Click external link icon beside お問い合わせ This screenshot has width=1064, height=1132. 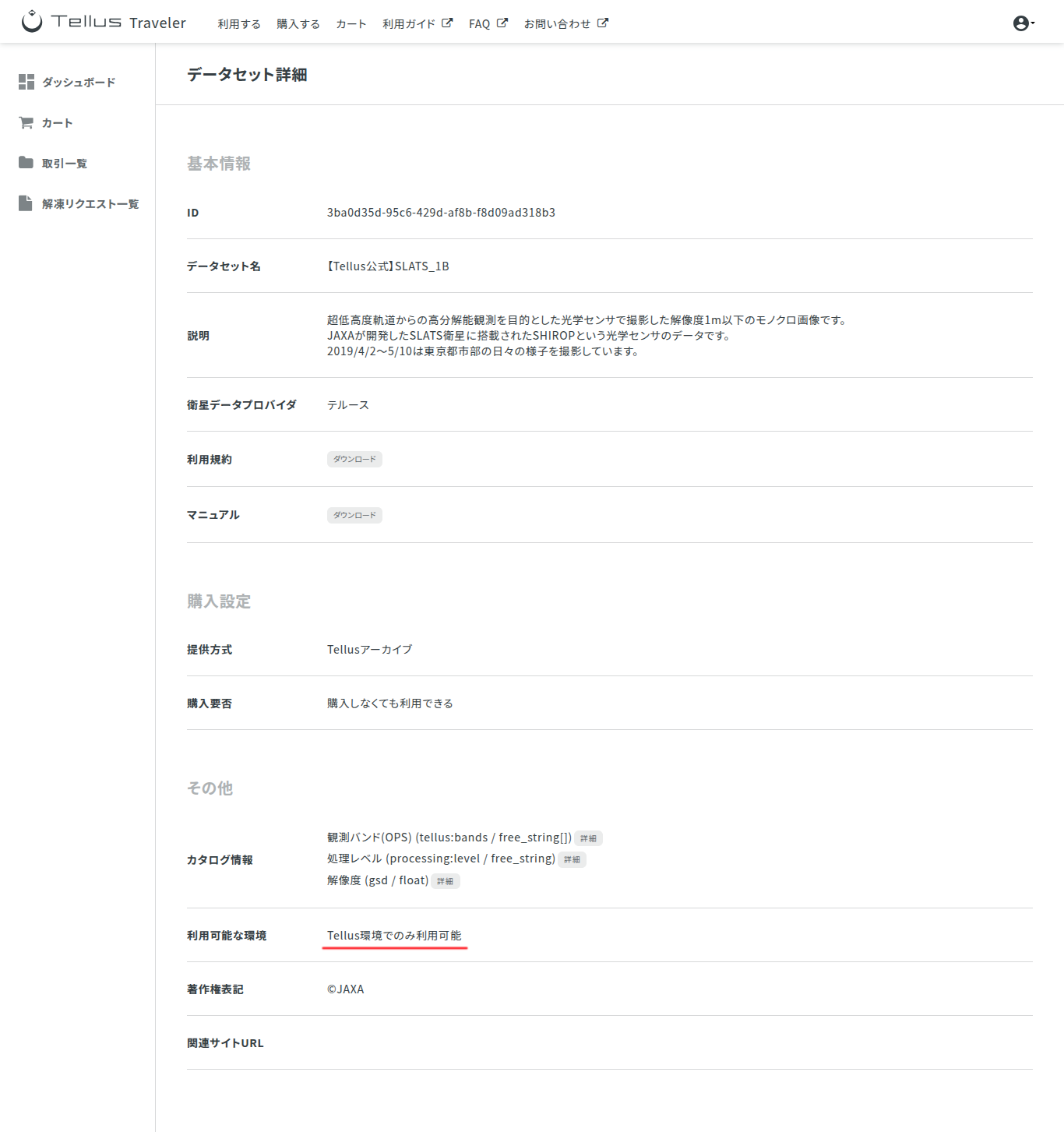click(603, 23)
